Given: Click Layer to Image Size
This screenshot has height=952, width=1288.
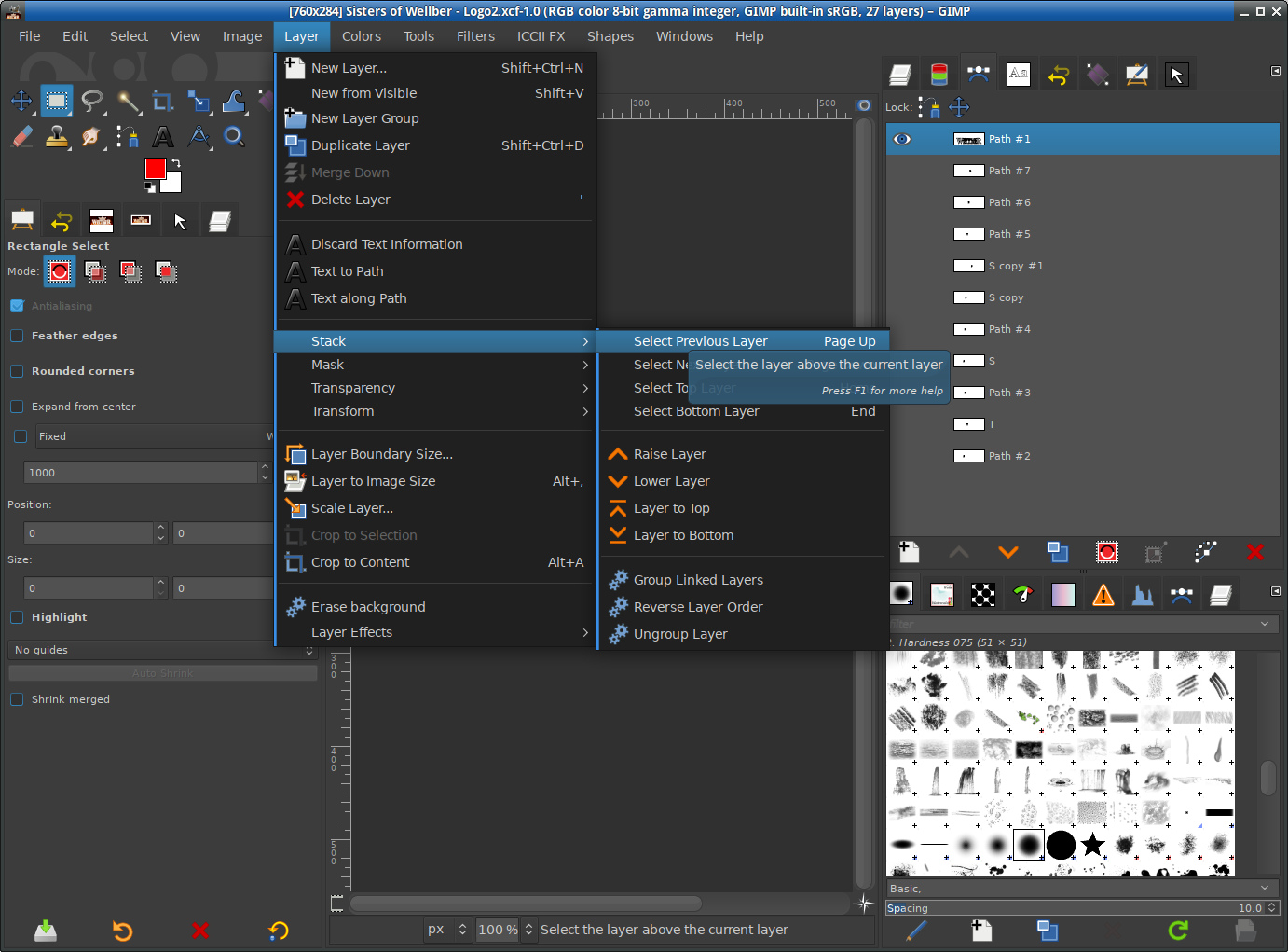Looking at the screenshot, I should pos(373,481).
